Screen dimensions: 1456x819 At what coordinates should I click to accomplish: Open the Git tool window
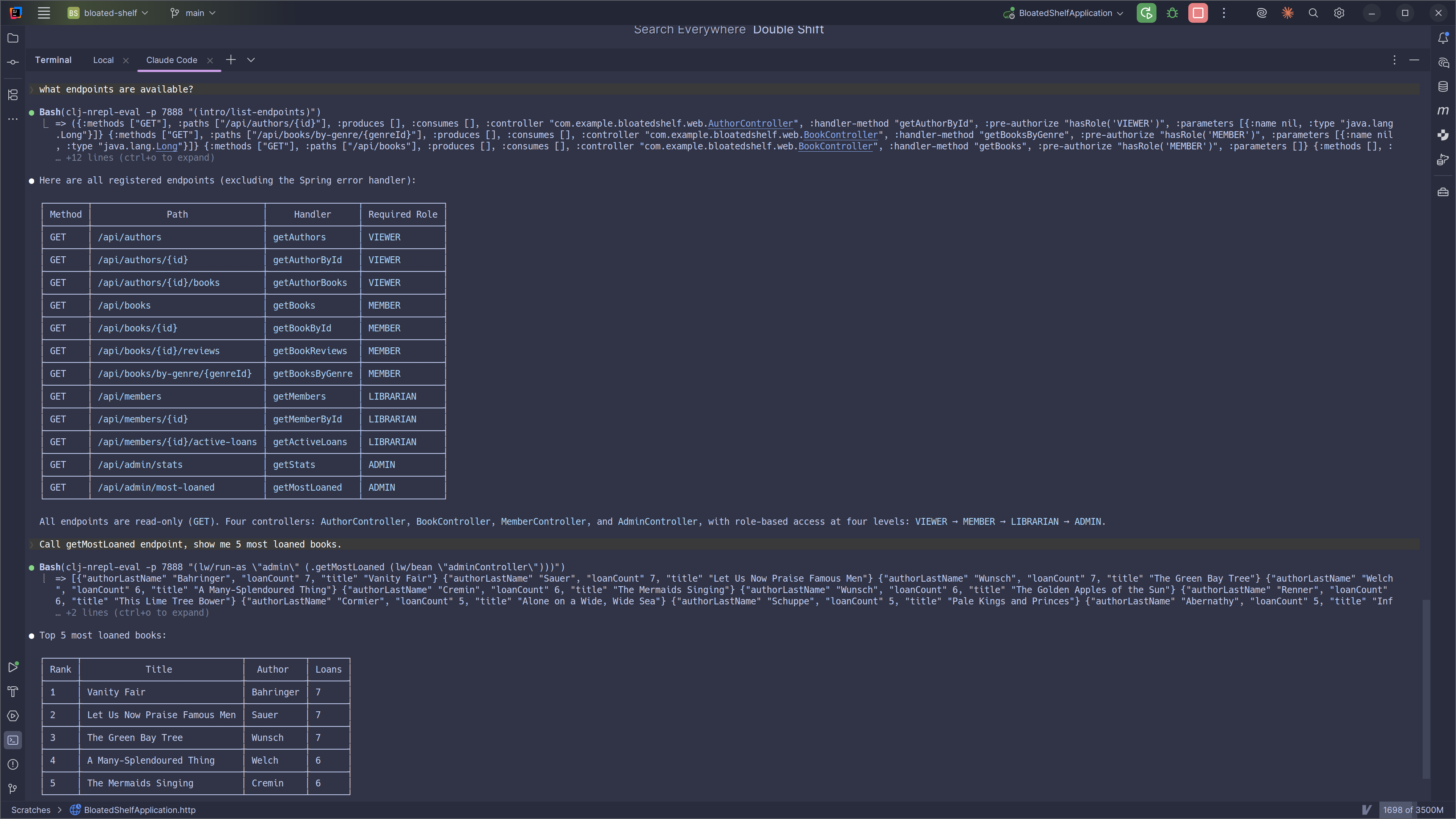tap(13, 789)
